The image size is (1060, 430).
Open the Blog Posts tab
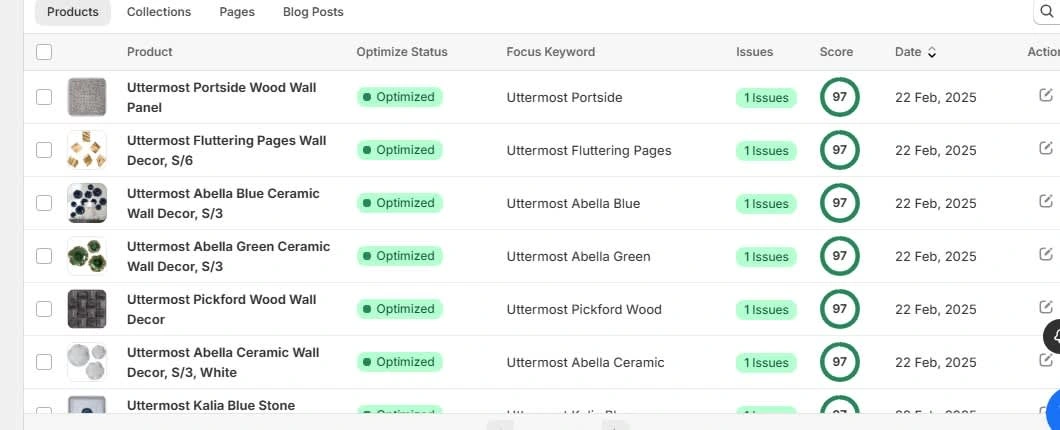(313, 12)
